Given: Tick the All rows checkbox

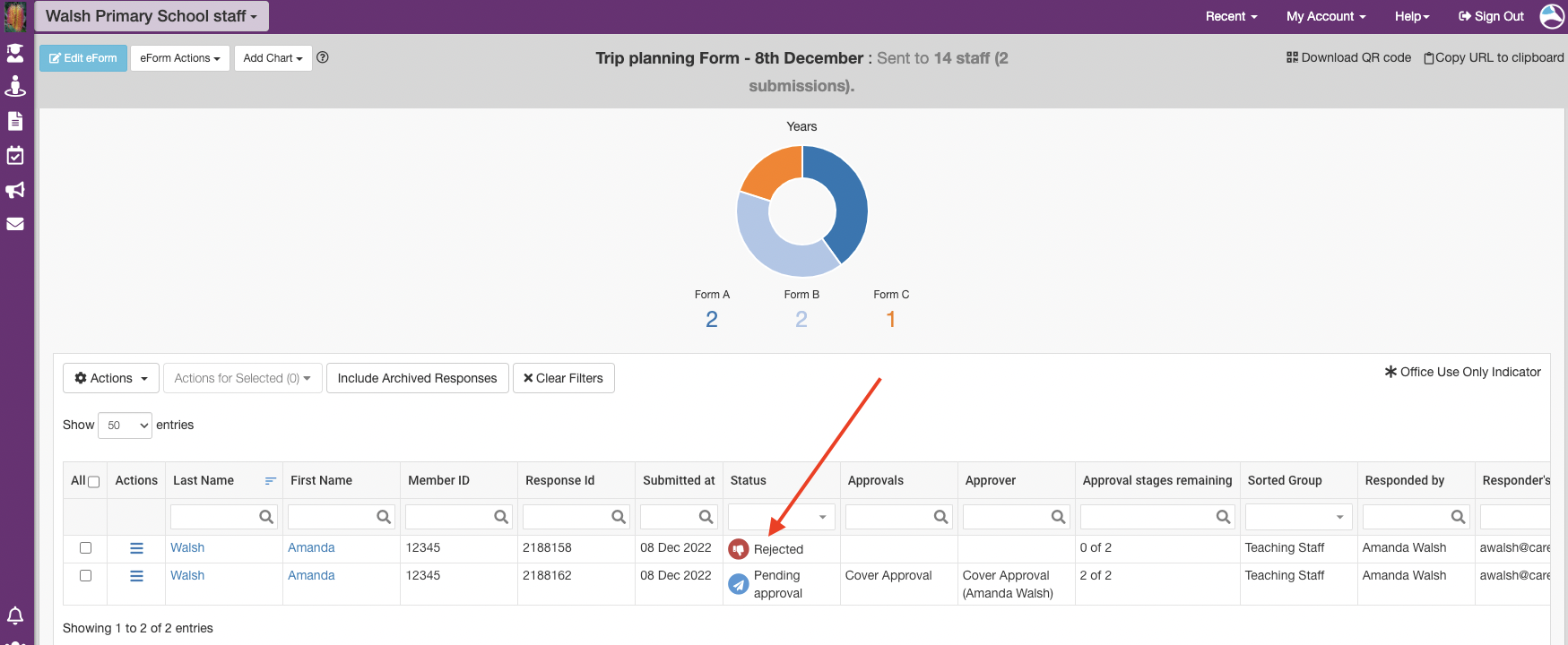Looking at the screenshot, I should (x=93, y=482).
